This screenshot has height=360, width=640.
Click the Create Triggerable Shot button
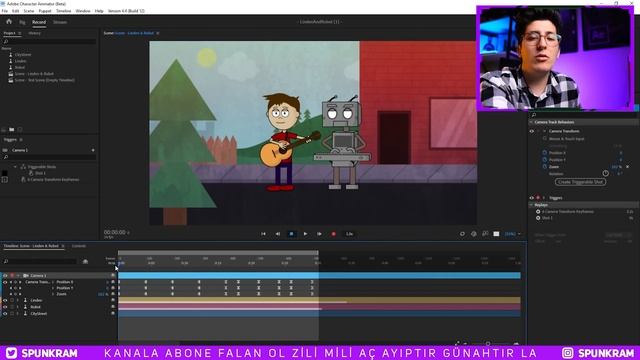580,182
